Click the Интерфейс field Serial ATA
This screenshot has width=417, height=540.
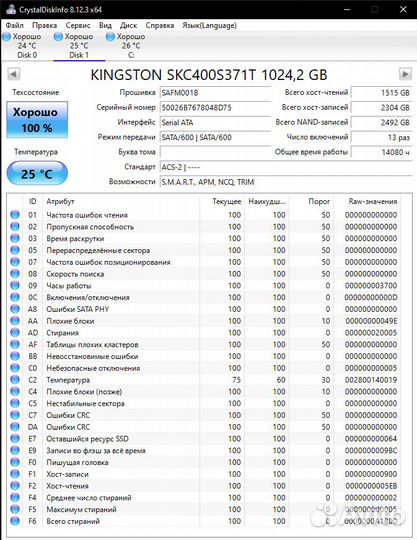[216, 123]
